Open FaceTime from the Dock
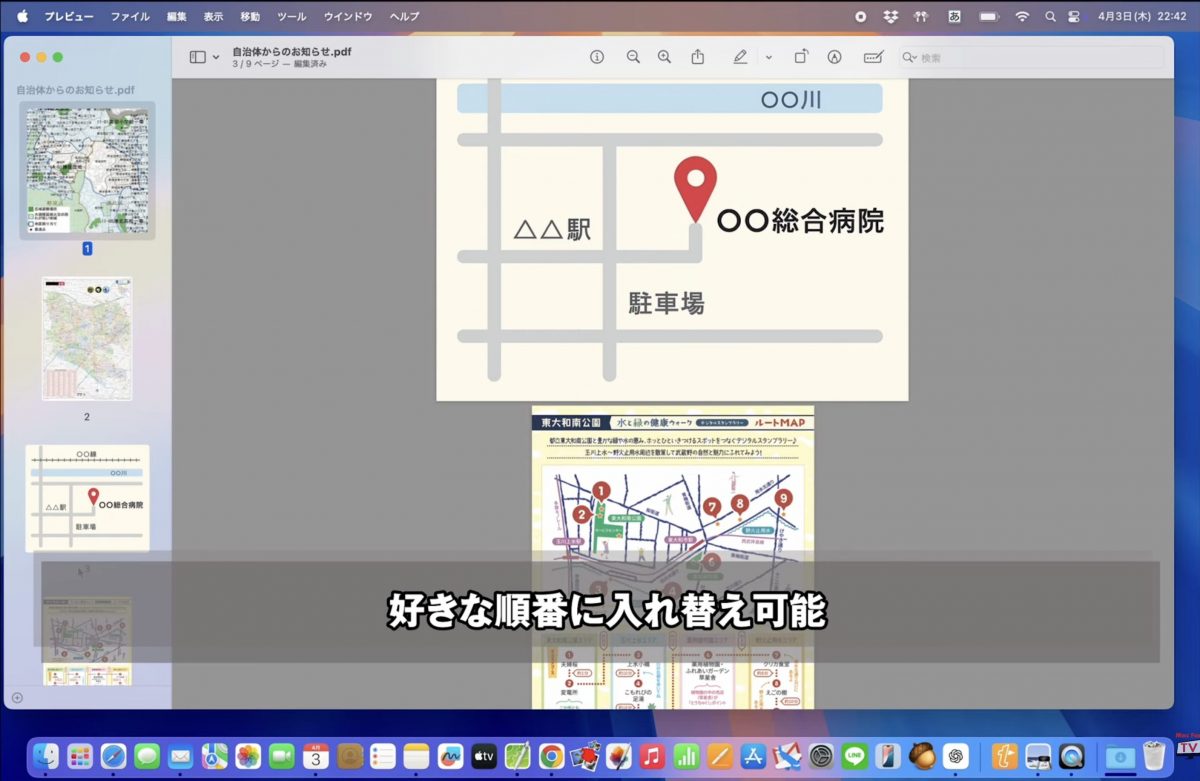Viewport: 1200px width, 781px height. point(282,756)
